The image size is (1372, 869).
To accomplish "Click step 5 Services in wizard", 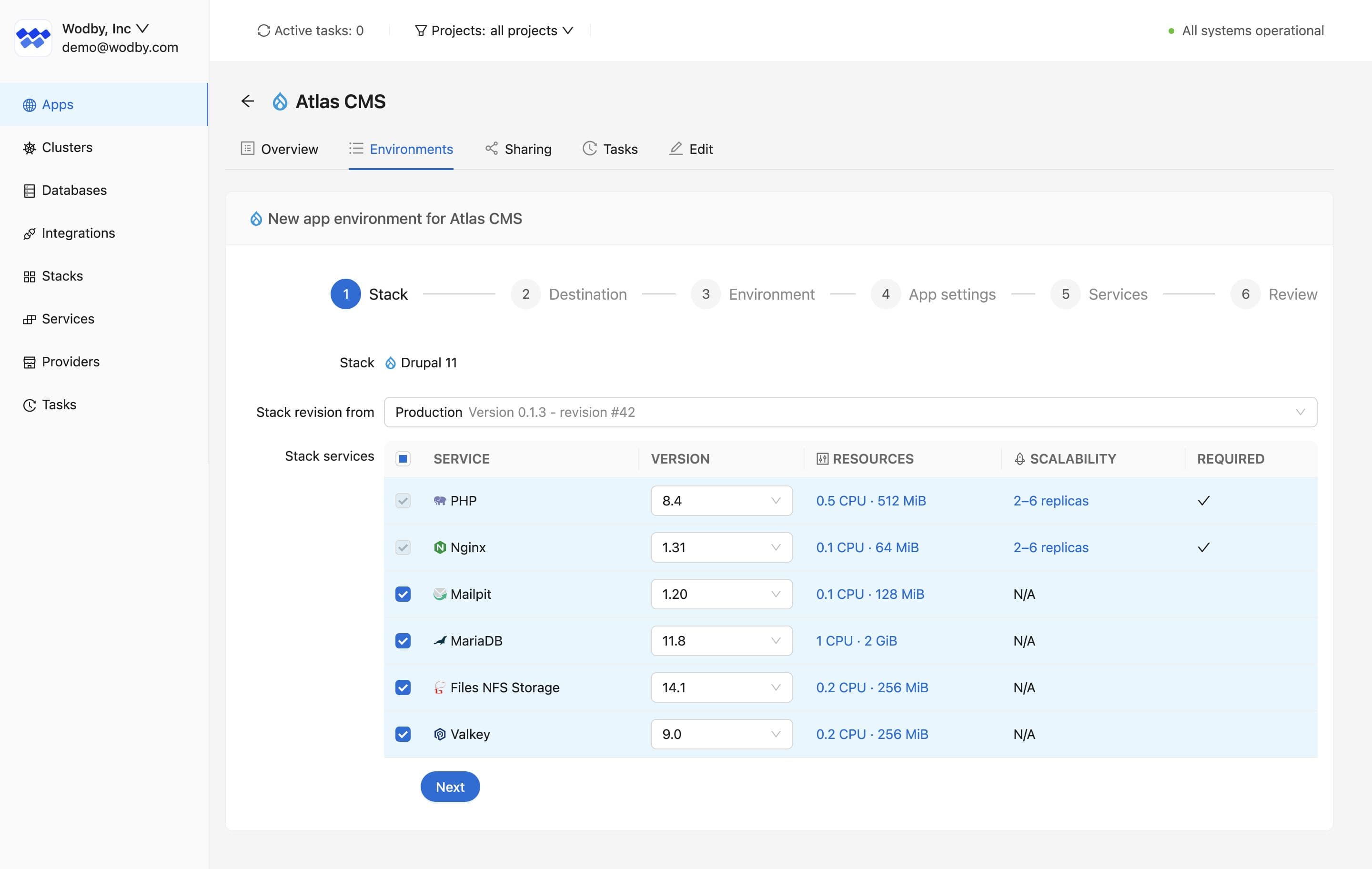I will [1099, 294].
